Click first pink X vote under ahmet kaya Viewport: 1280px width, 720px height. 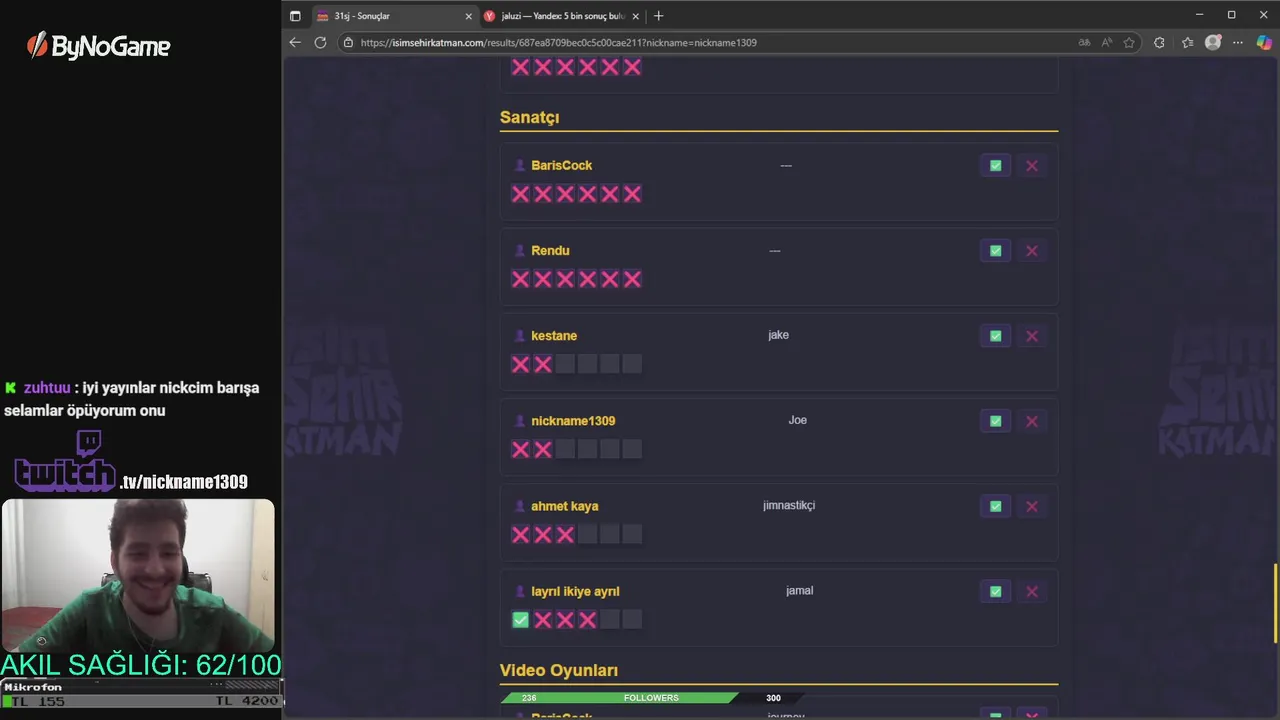point(520,534)
